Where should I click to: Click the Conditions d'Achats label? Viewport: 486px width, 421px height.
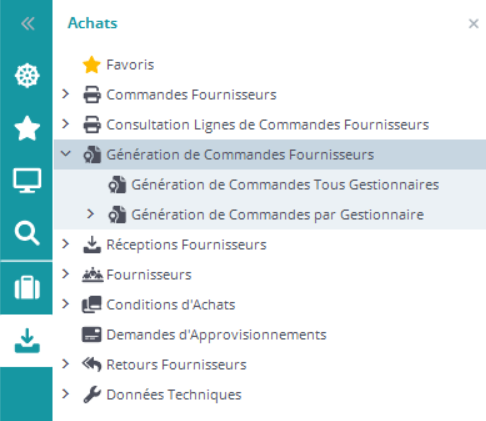(x=171, y=305)
